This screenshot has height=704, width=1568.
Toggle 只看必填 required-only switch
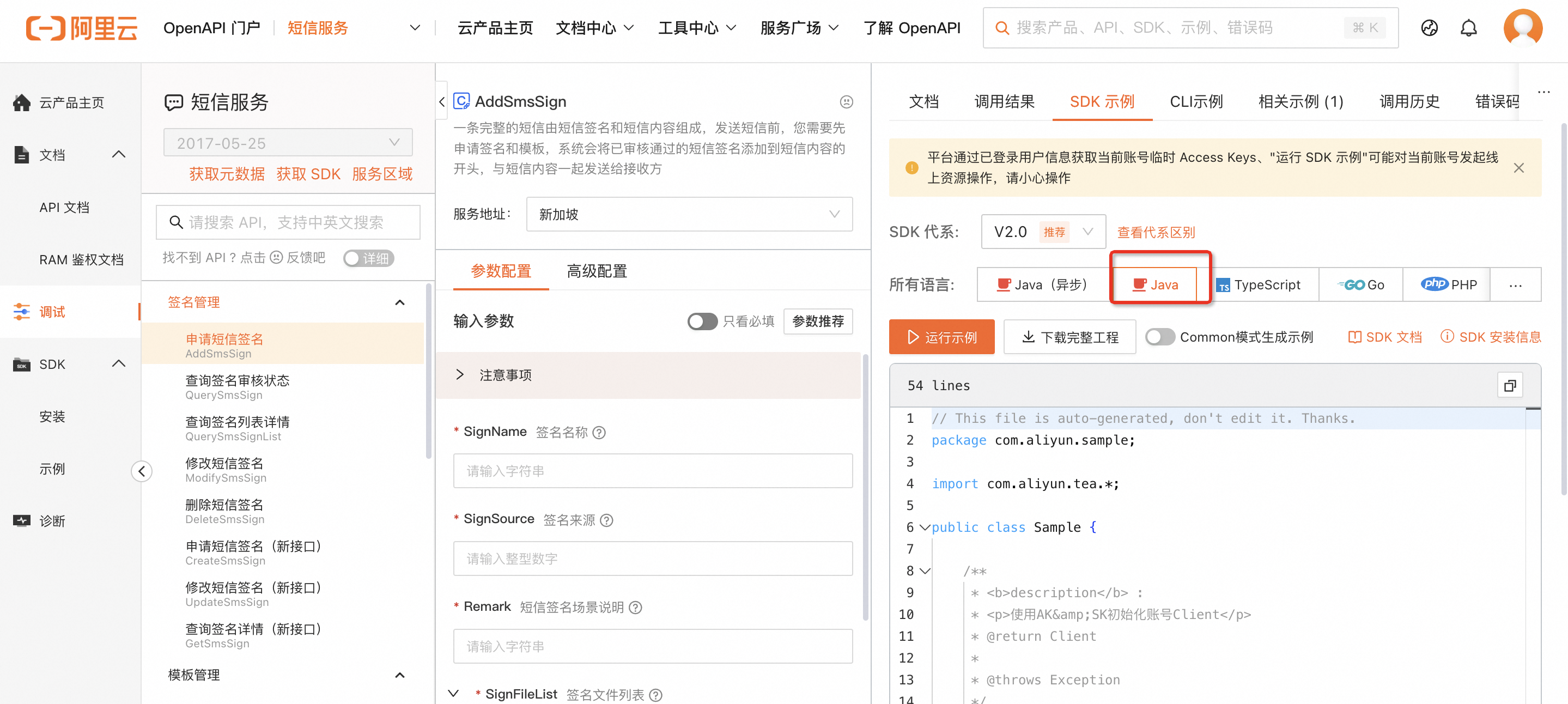coord(702,321)
